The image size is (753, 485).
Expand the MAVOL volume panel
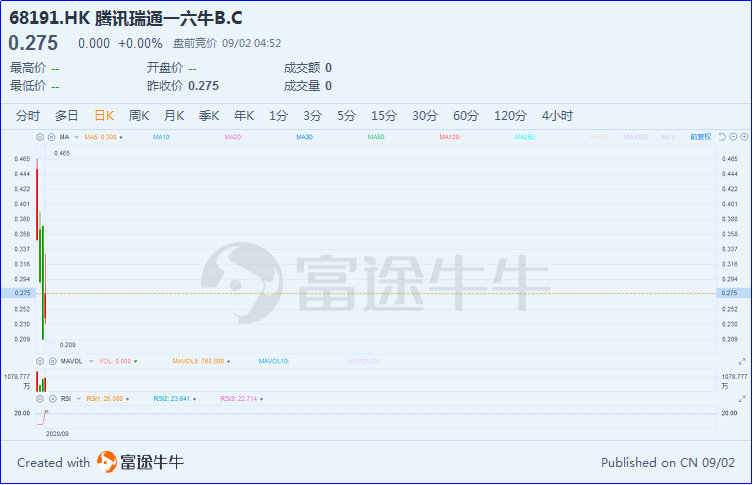pyautogui.click(x=742, y=361)
